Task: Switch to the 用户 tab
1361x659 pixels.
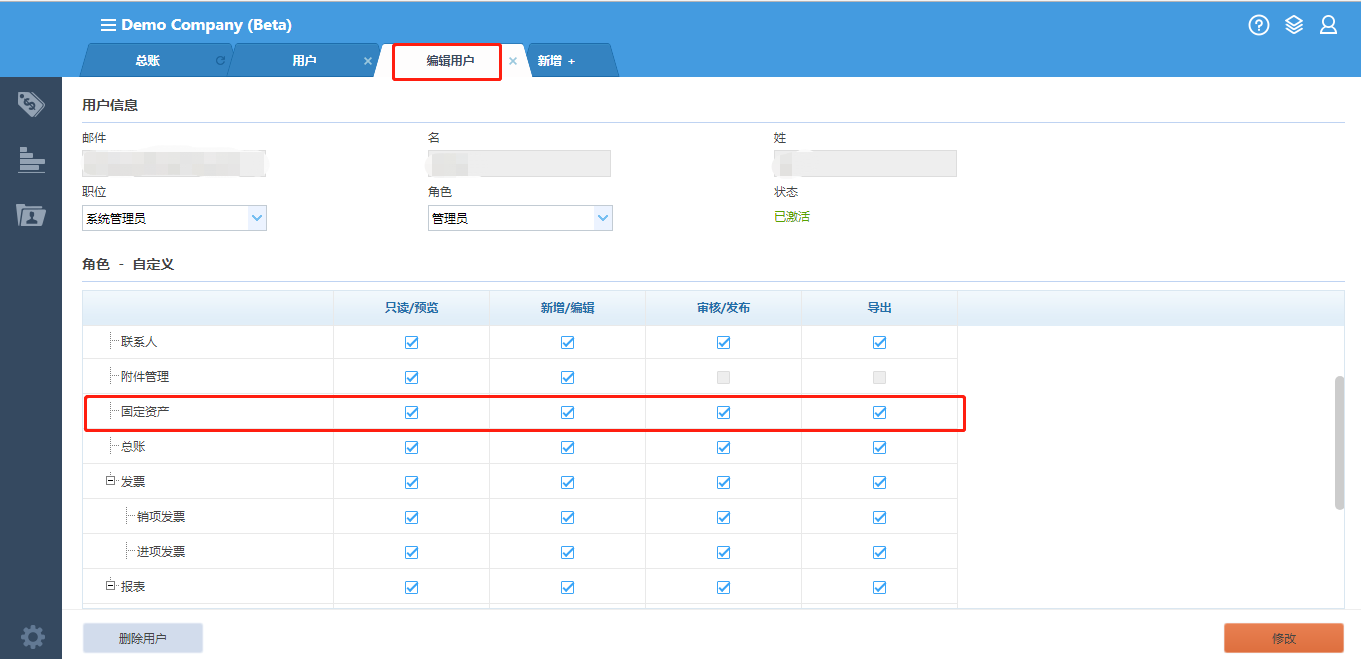Action: (304, 61)
